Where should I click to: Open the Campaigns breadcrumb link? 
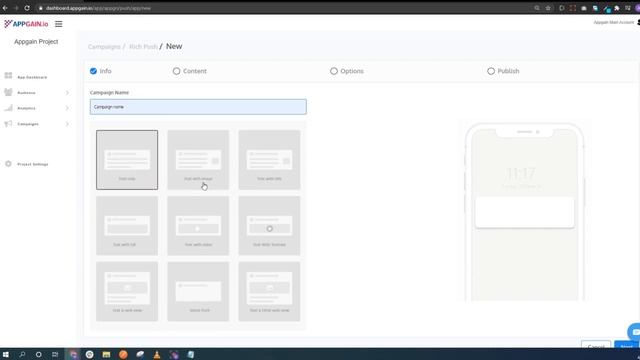[x=104, y=47]
